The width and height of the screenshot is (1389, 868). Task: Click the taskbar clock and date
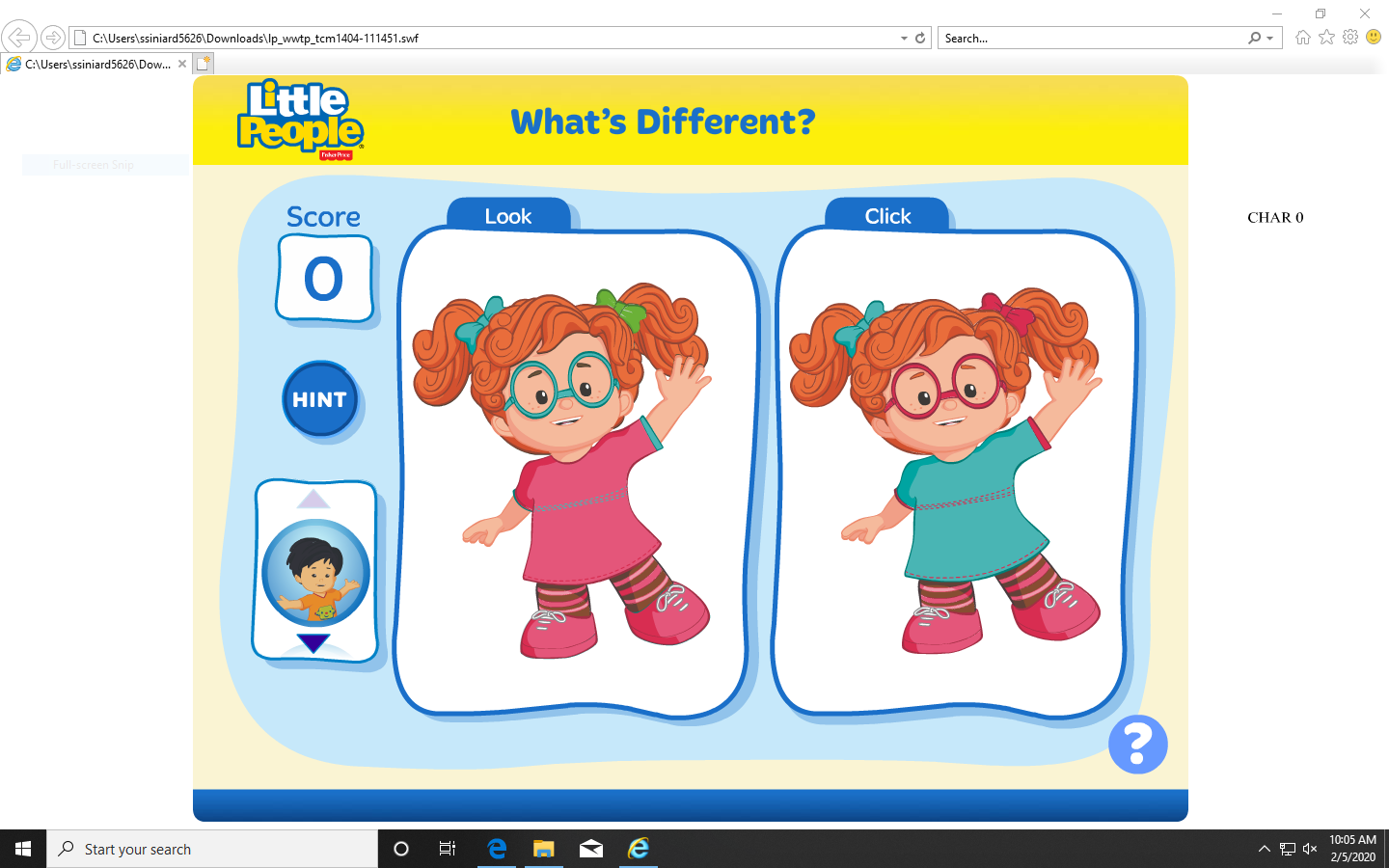tap(1352, 849)
